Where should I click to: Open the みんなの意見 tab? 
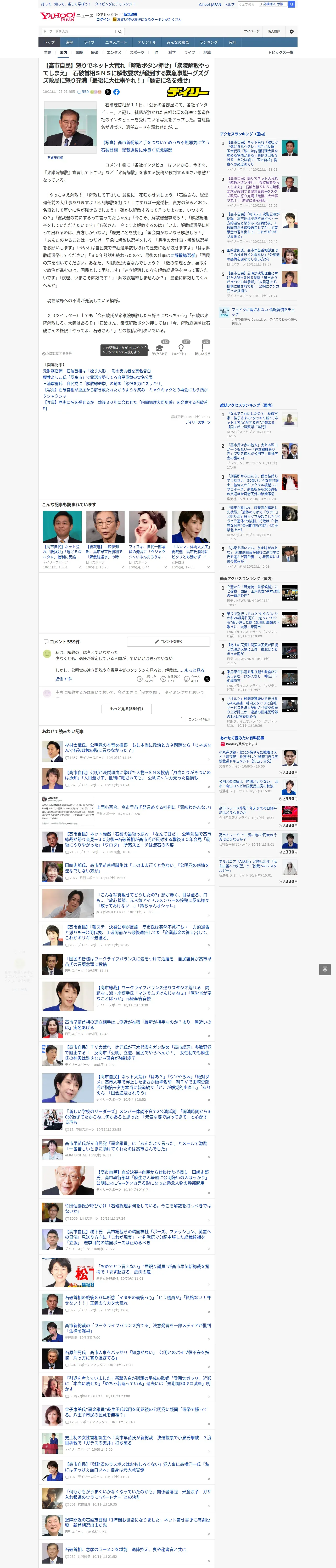pos(178,43)
